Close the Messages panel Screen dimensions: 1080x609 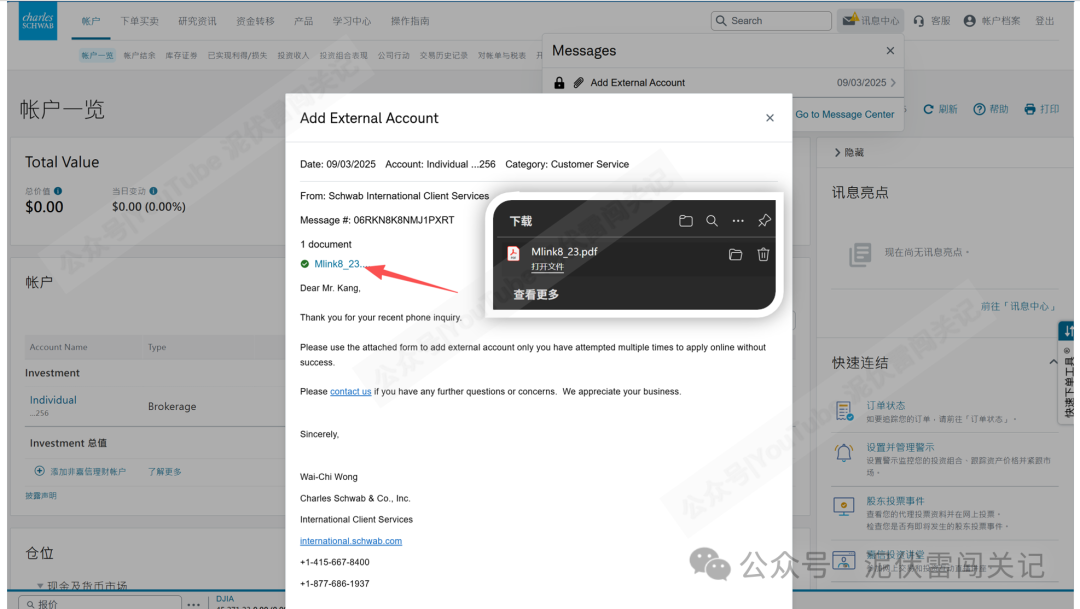point(890,50)
